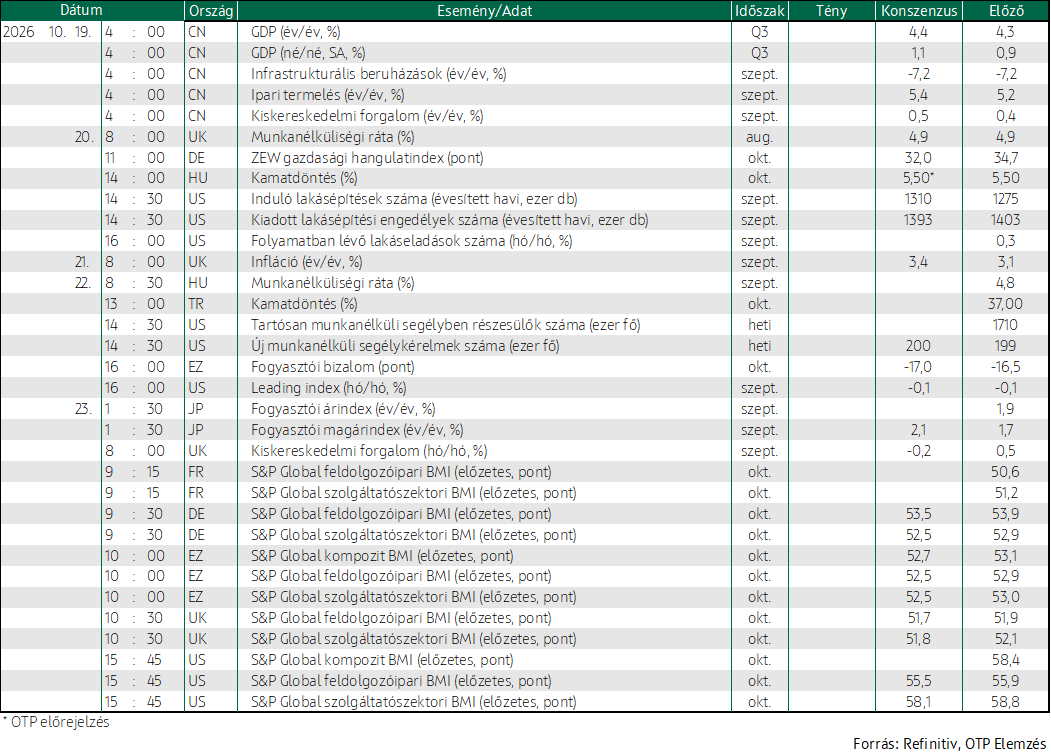Click the 'Forrás: Refinitiv, OTP Elemzés' source note
1051x756 pixels.
click(x=949, y=743)
